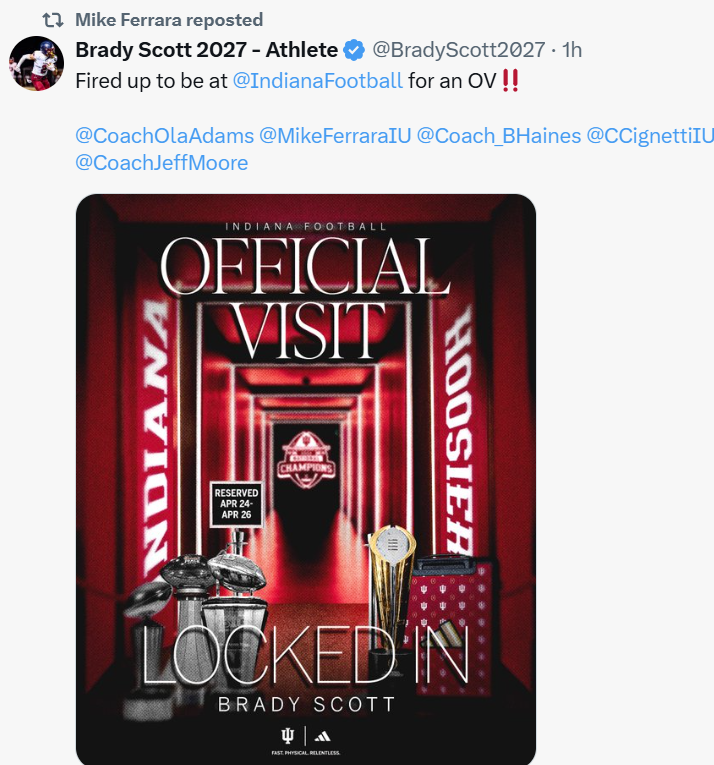Open image at the OFFICIAL VISIT headline

tap(305, 298)
